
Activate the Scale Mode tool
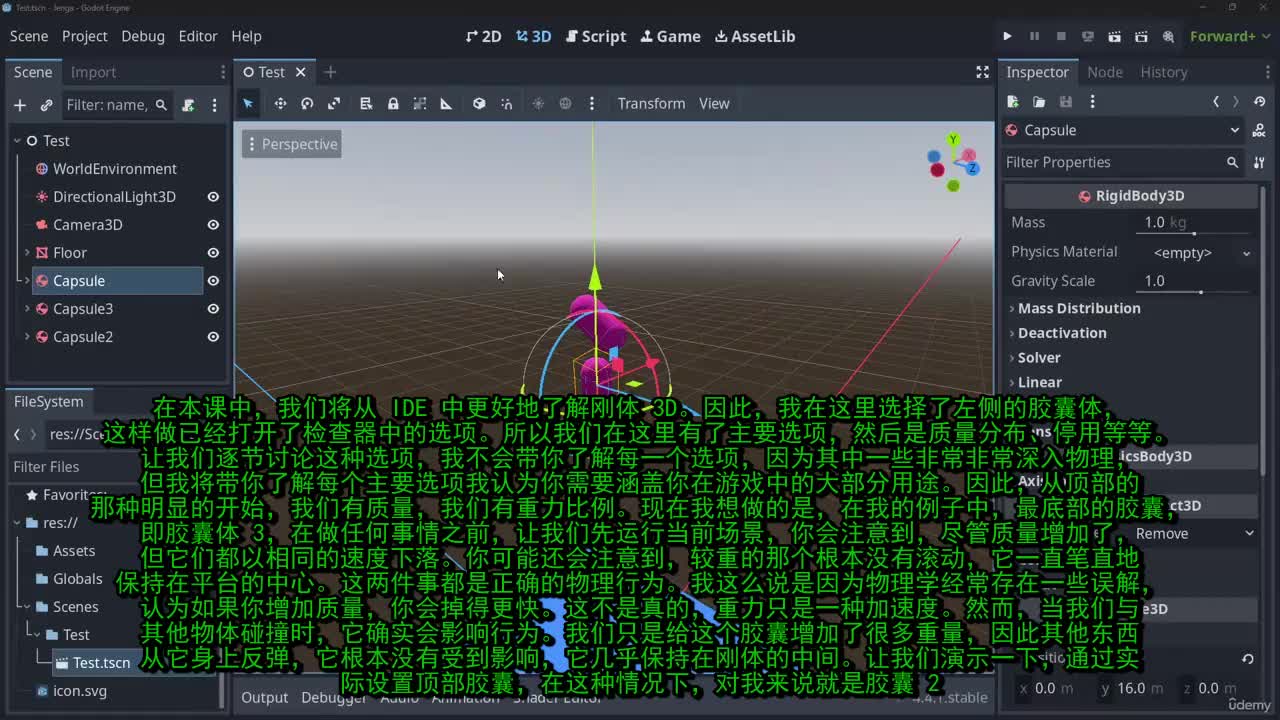pos(334,103)
